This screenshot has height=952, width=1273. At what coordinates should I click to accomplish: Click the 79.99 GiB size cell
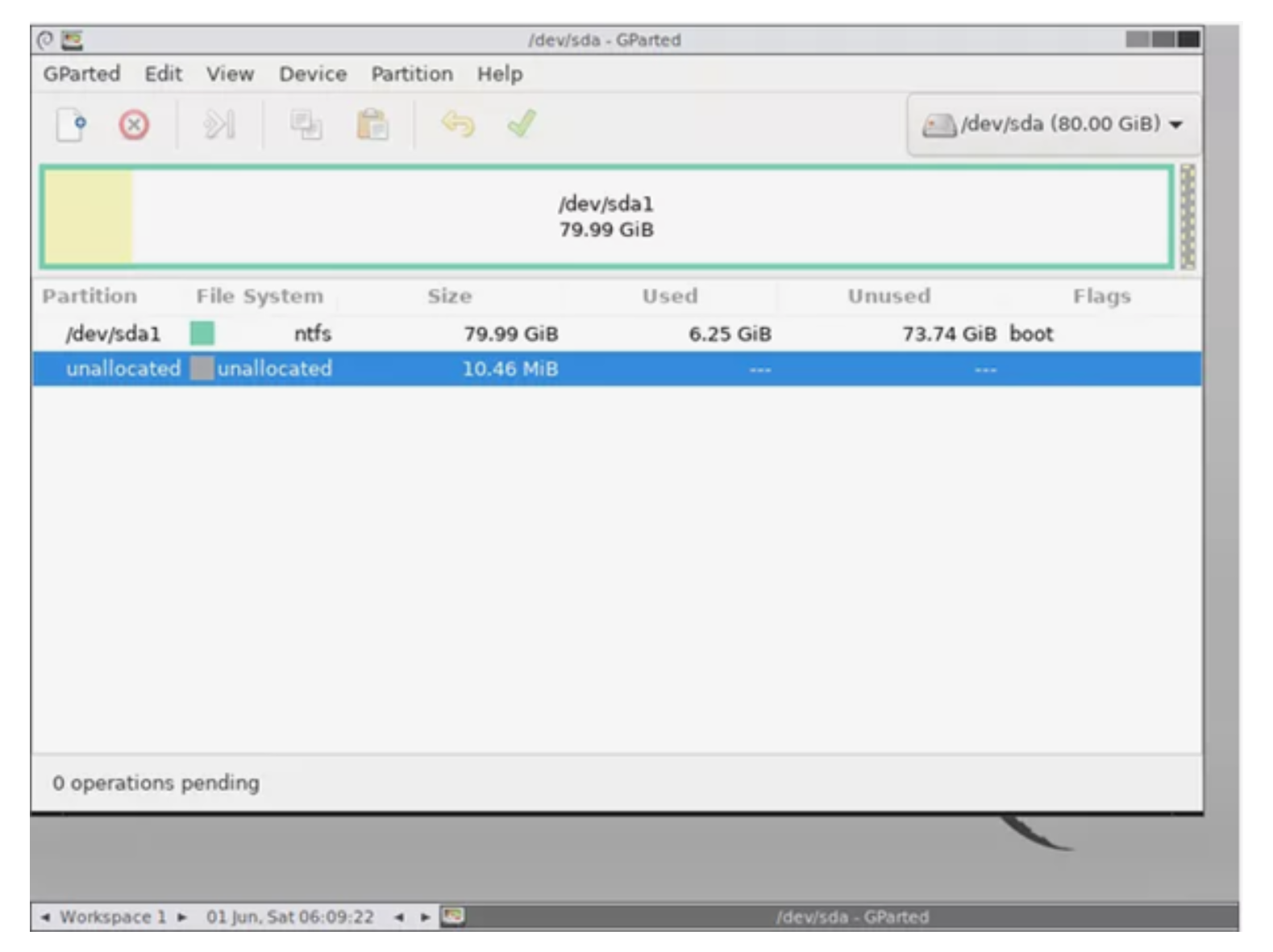click(511, 334)
